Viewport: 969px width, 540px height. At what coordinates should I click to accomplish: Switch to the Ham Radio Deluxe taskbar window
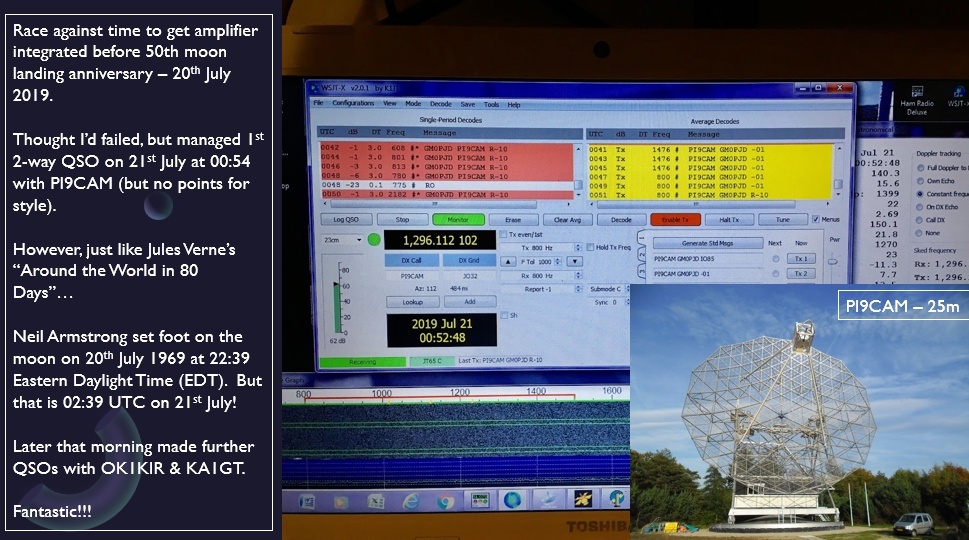pyautogui.click(x=480, y=500)
